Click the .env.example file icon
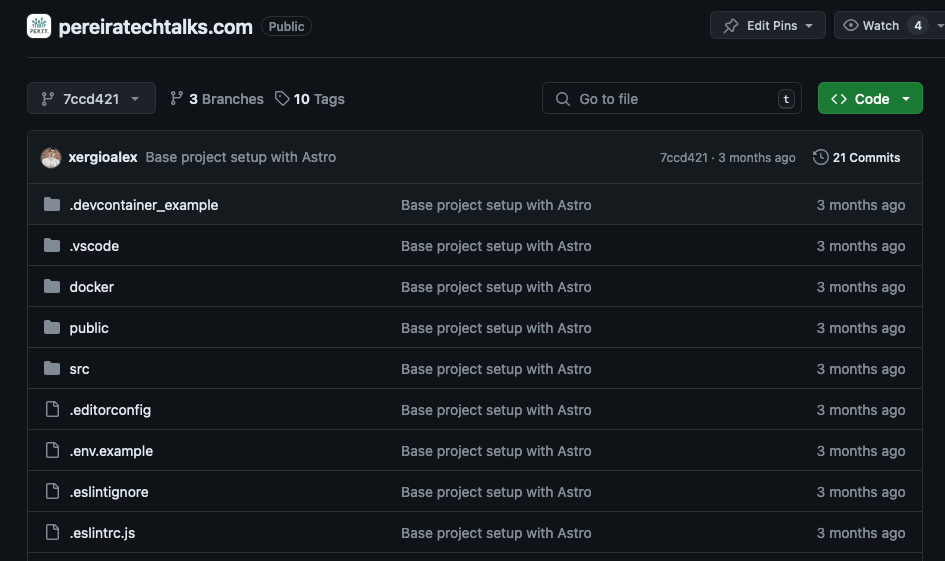The image size is (945, 561). (52, 451)
